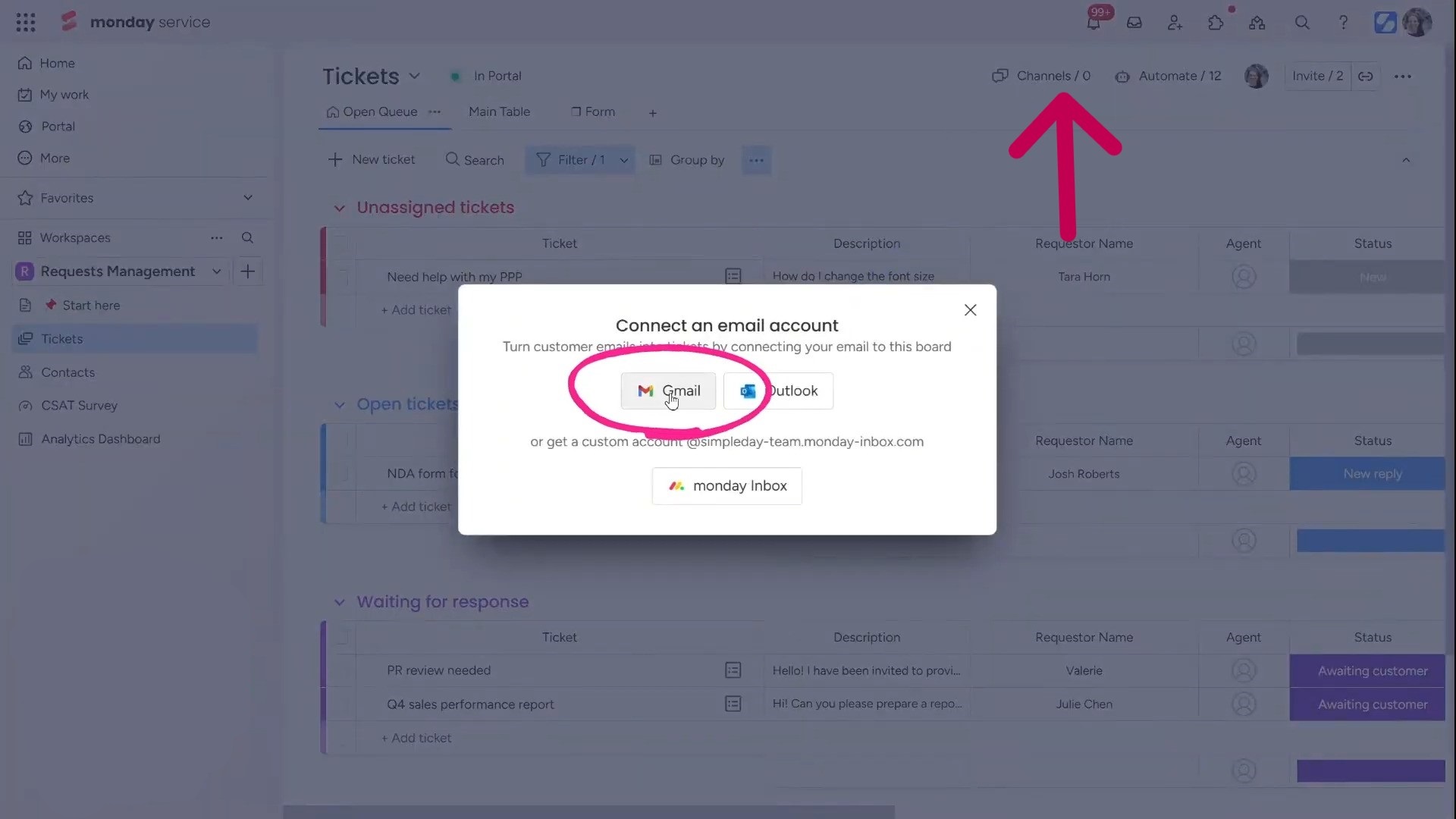1456x819 pixels.
Task: Click New reply status cell
Action: pos(1367,474)
